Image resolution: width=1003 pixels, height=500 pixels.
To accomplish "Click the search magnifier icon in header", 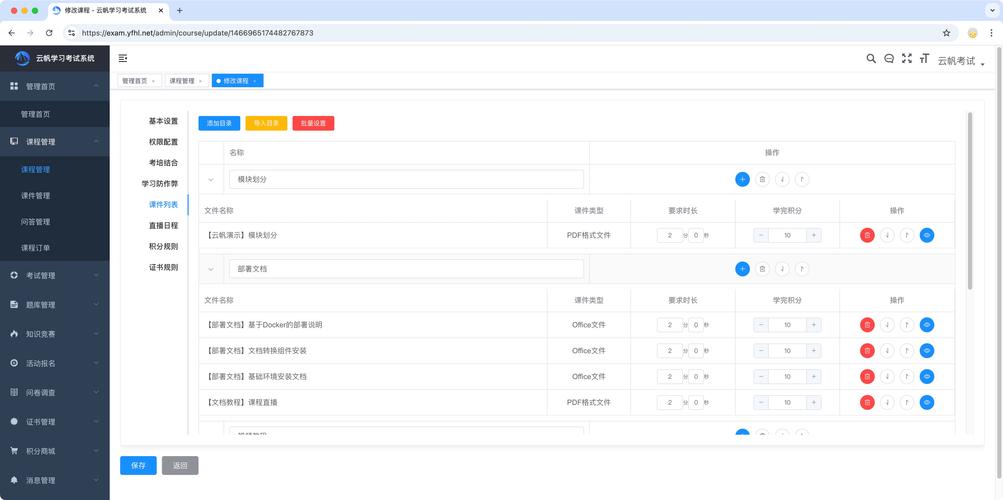I will click(x=871, y=59).
